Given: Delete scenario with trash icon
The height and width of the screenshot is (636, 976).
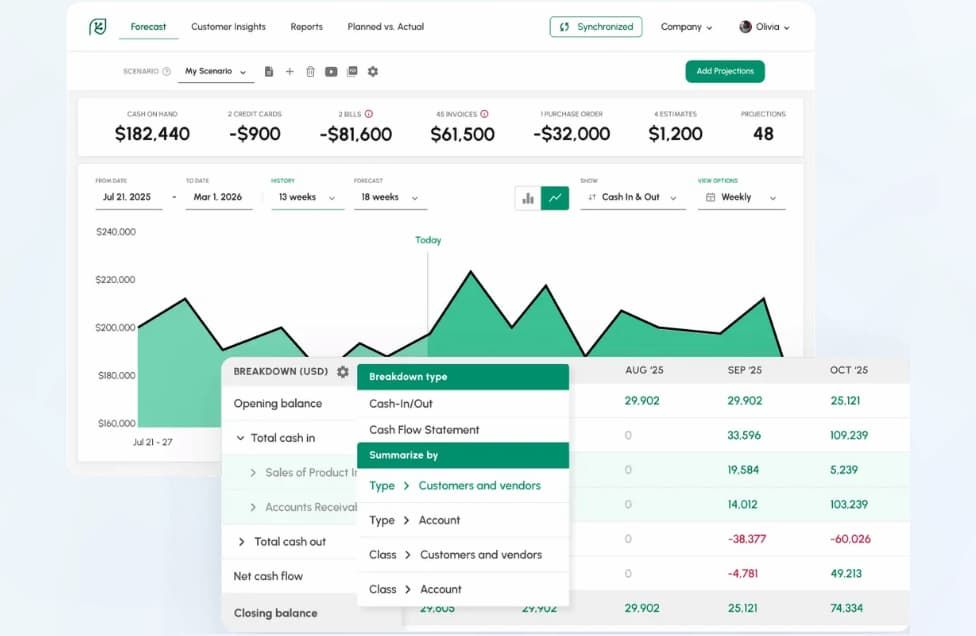Looking at the screenshot, I should [x=310, y=72].
